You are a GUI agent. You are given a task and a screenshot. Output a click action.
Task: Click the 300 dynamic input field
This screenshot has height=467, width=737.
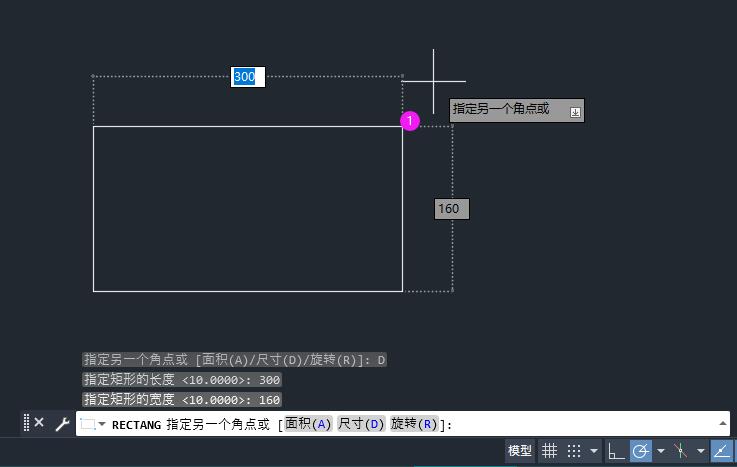point(248,77)
